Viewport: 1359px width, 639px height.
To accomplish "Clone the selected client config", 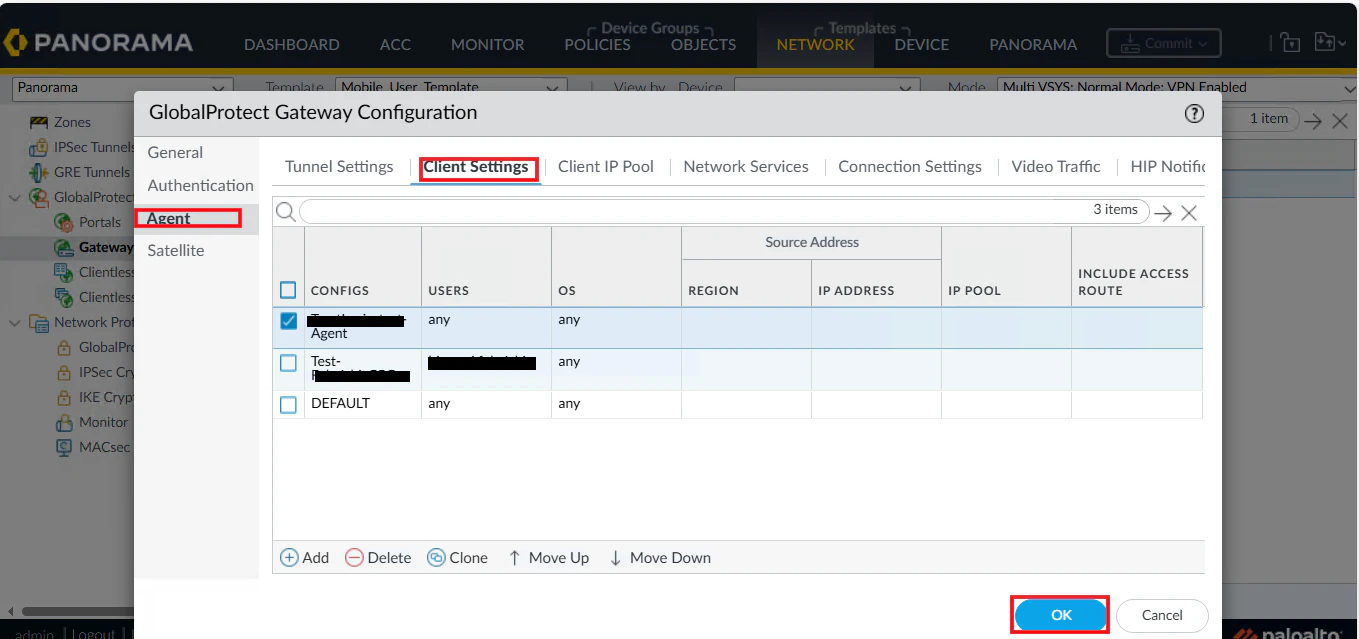I will point(457,558).
